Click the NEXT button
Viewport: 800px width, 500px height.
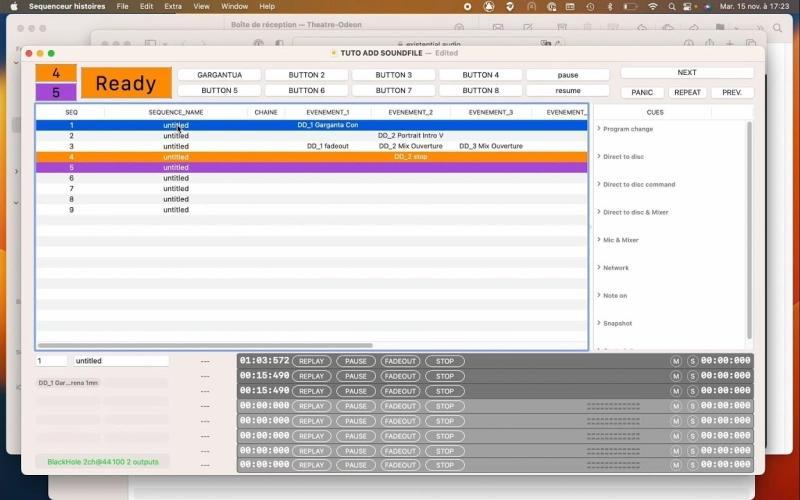click(x=687, y=72)
